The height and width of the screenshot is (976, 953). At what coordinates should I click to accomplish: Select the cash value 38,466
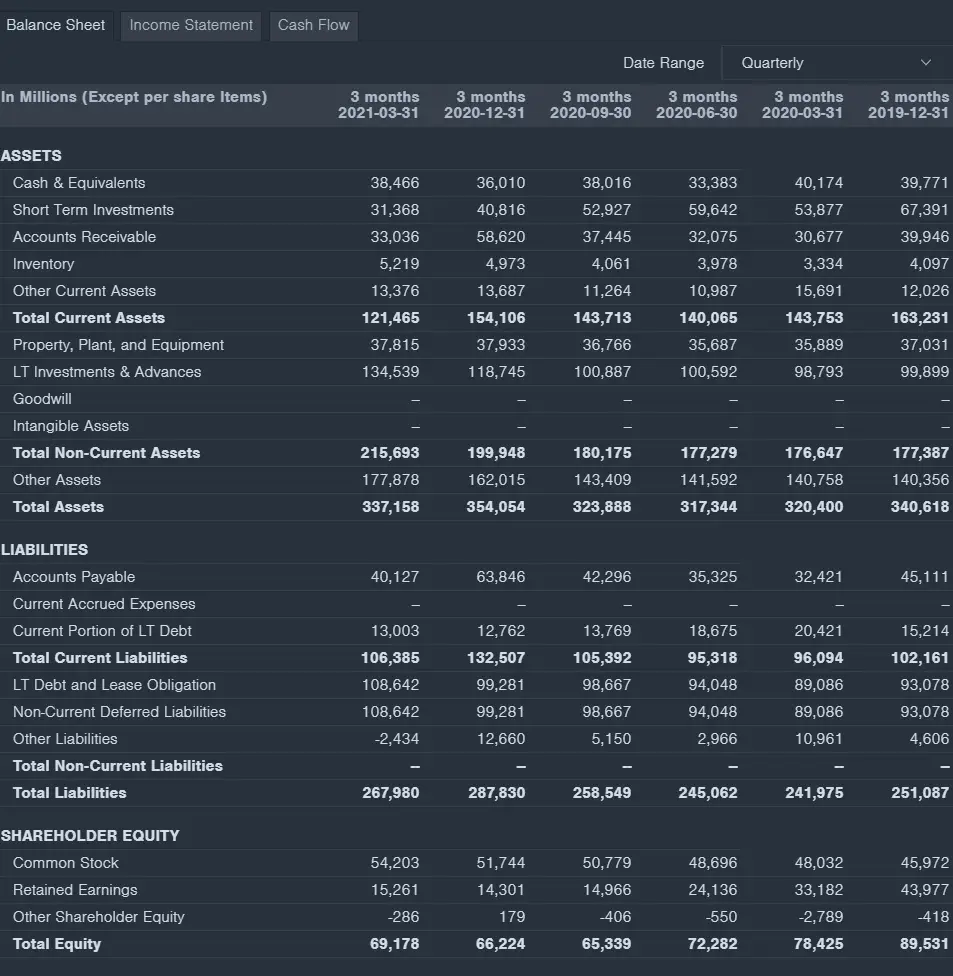395,183
